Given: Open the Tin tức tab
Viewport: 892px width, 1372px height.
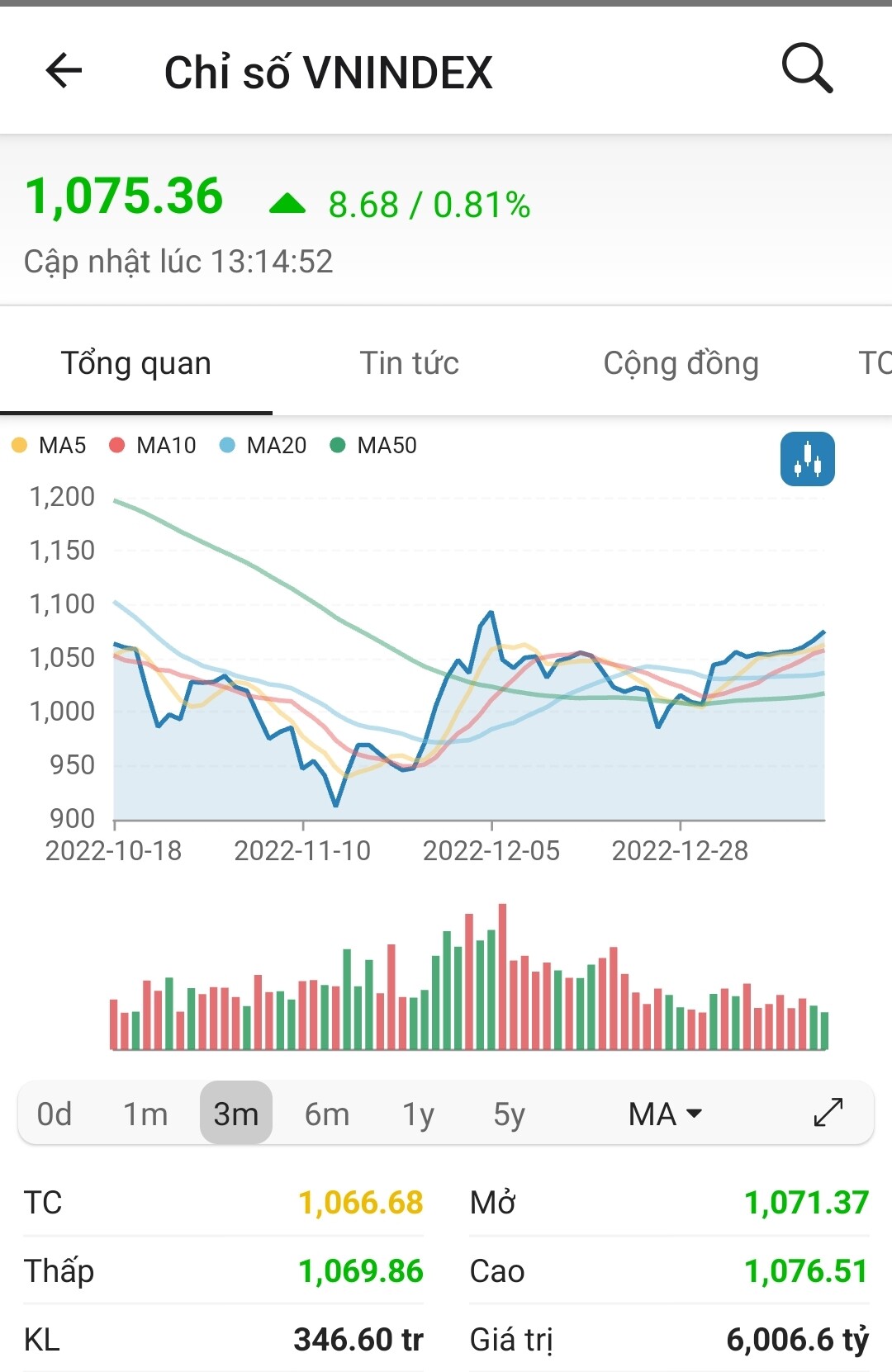Looking at the screenshot, I should click(409, 363).
